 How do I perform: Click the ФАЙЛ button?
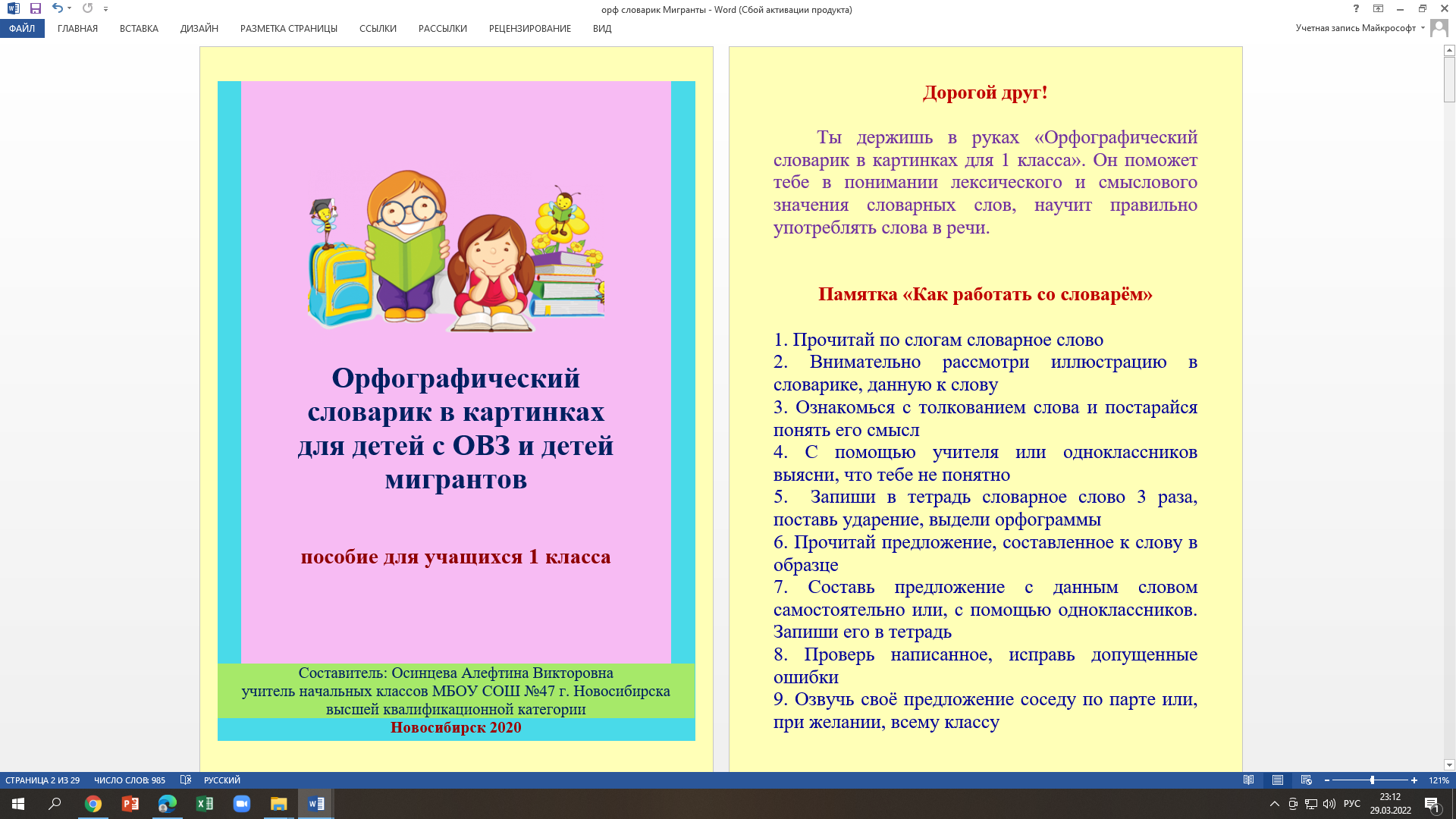22,29
